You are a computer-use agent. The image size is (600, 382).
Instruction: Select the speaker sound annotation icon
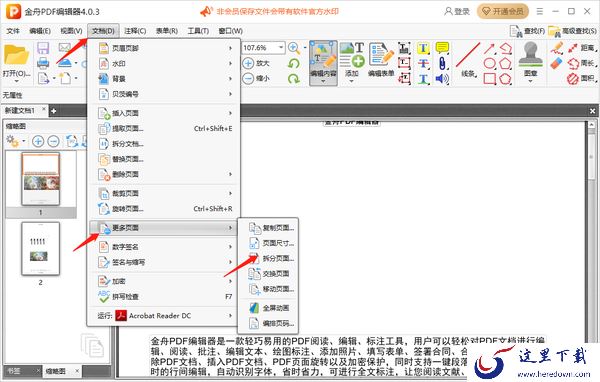[x=442, y=79]
